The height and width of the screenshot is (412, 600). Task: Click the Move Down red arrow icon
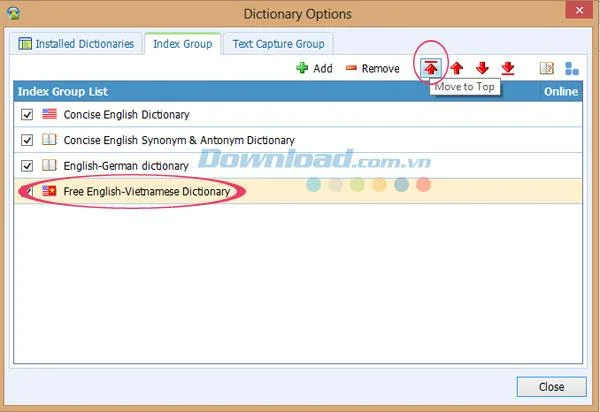pos(482,68)
